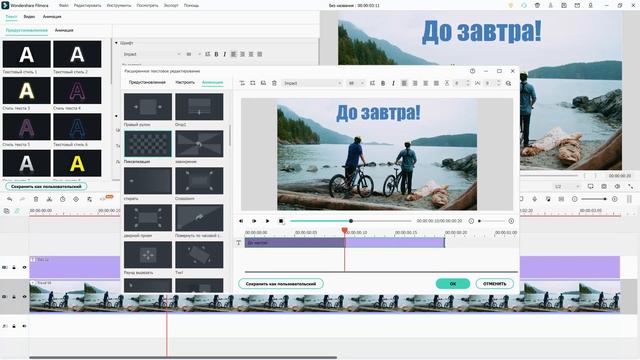This screenshot has width=640, height=360.
Task: Lock the purple text track
Action: [x=14, y=267]
